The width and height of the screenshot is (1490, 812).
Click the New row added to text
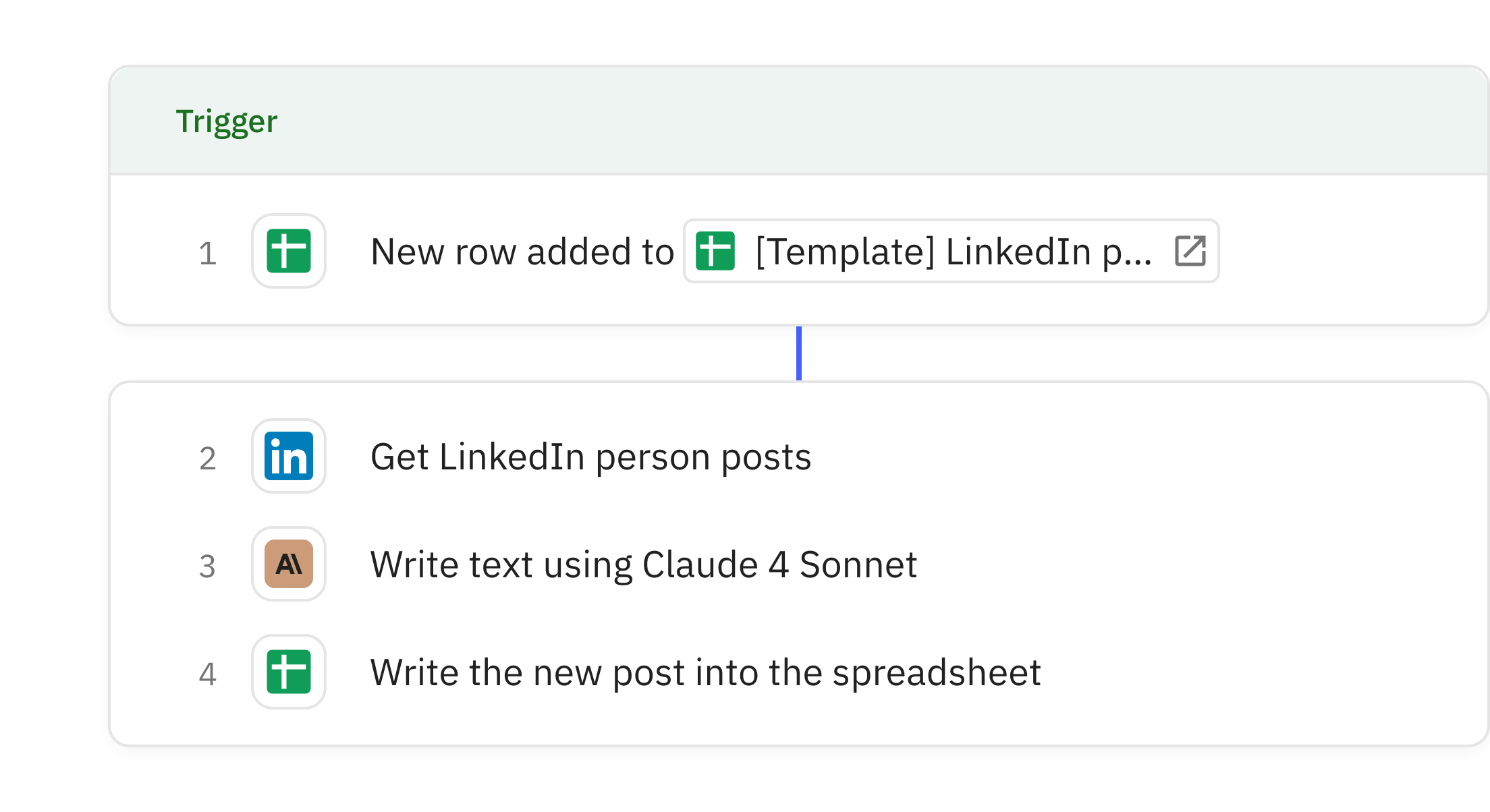coord(522,251)
